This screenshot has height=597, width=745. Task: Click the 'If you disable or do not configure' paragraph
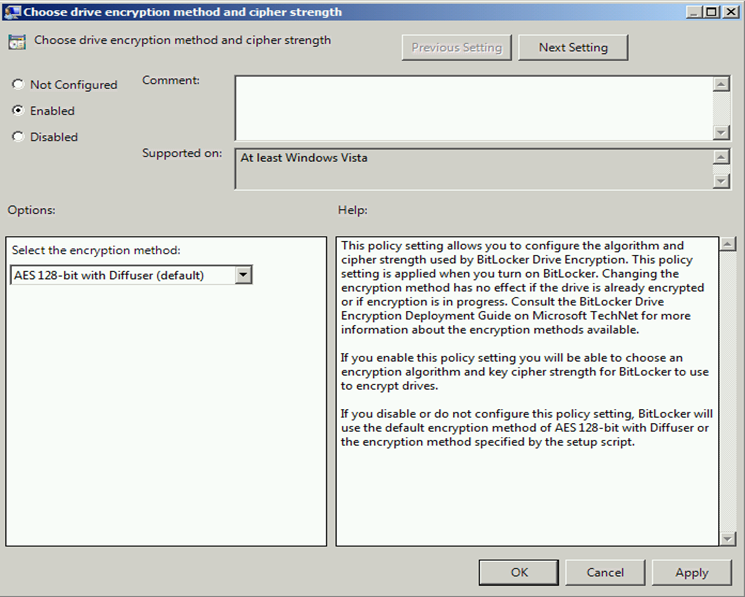[526, 427]
